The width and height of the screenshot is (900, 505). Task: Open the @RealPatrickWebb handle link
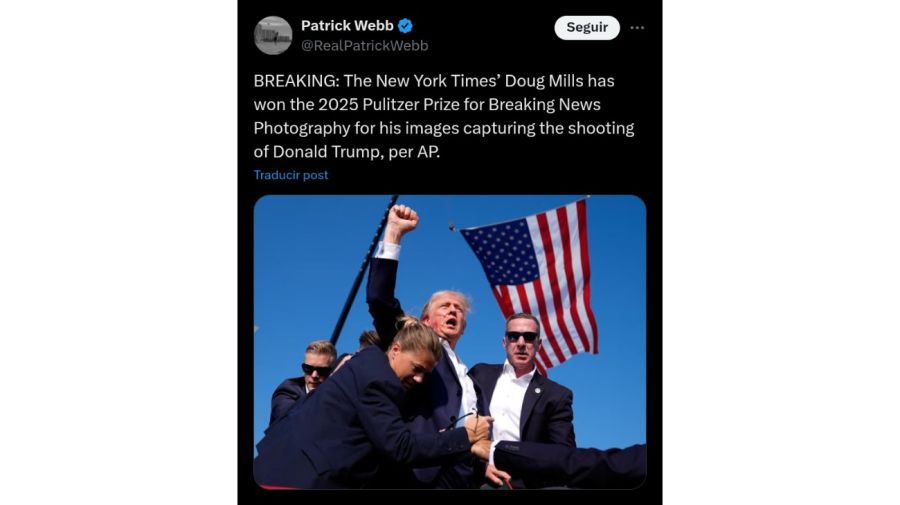click(364, 45)
